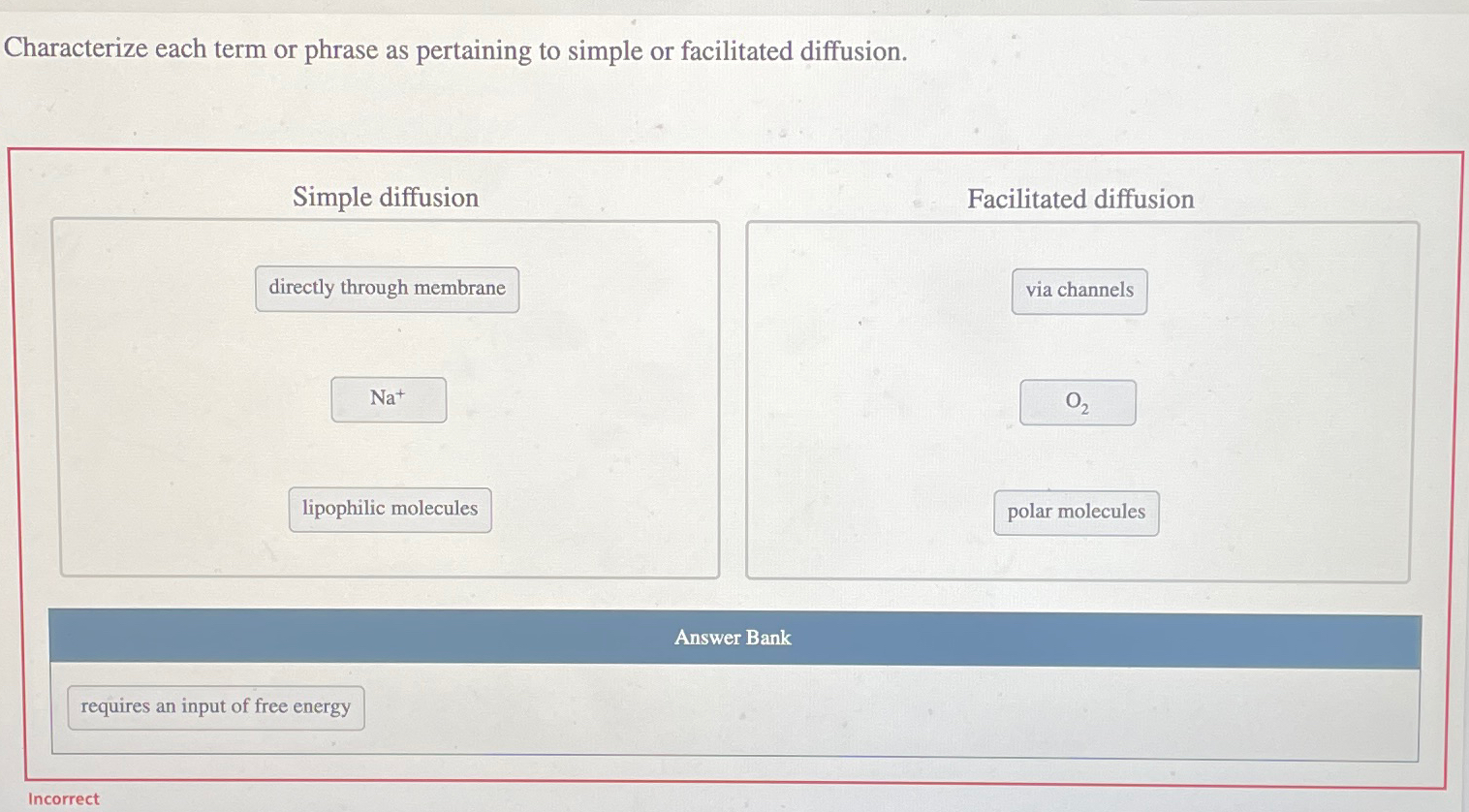Click the empty area of the Answer Bank
The image size is (1469, 812).
click(872, 712)
